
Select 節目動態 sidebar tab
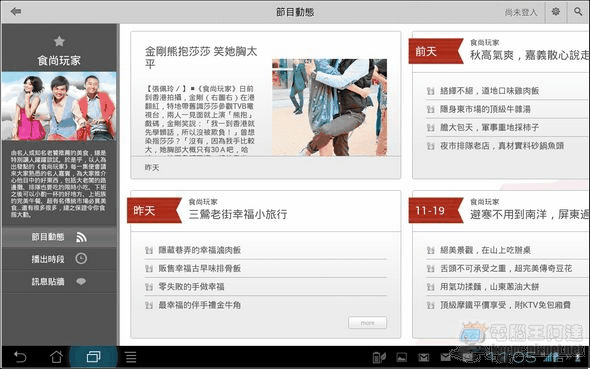point(59,237)
